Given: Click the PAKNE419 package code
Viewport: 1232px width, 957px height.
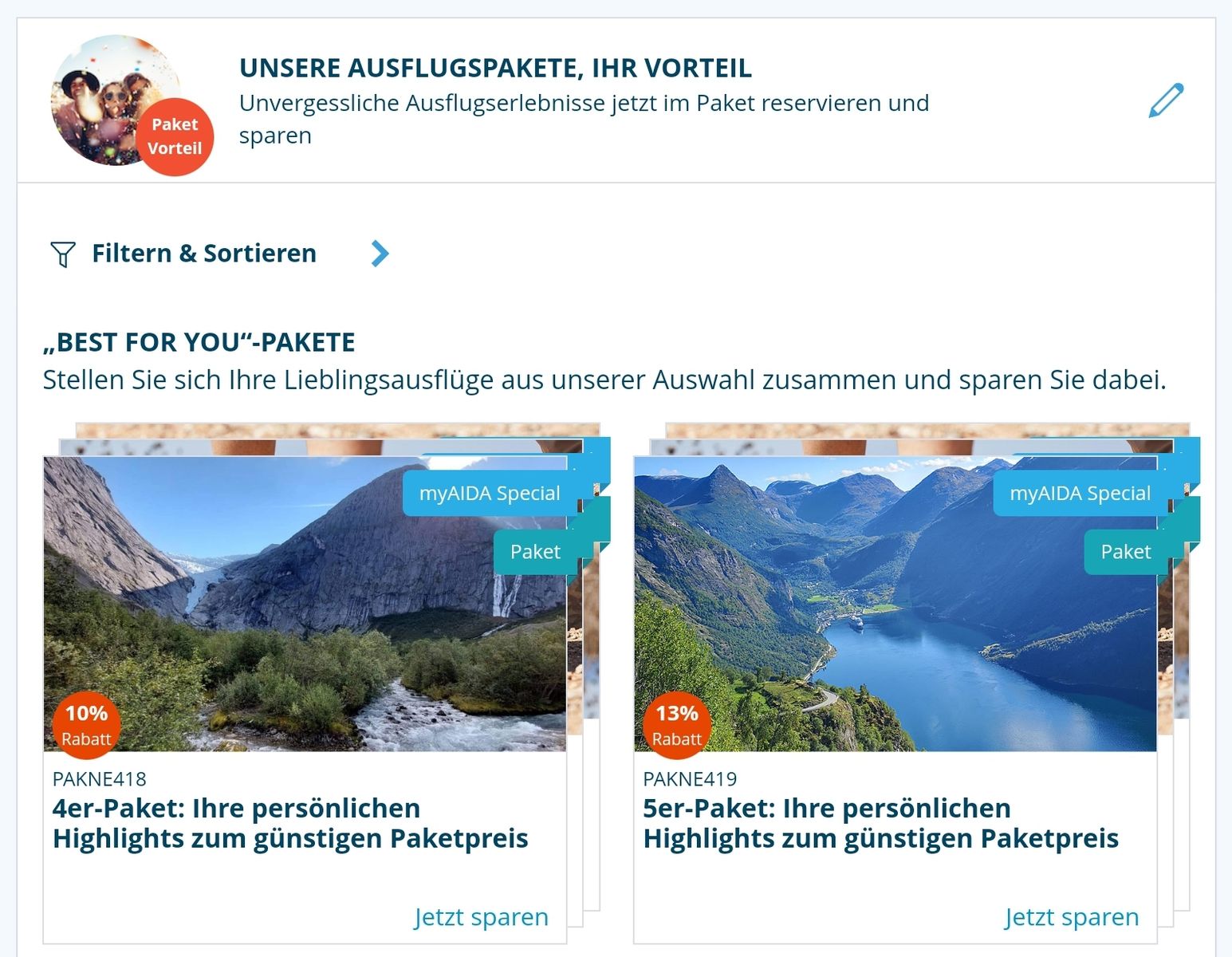Looking at the screenshot, I should coord(690,778).
